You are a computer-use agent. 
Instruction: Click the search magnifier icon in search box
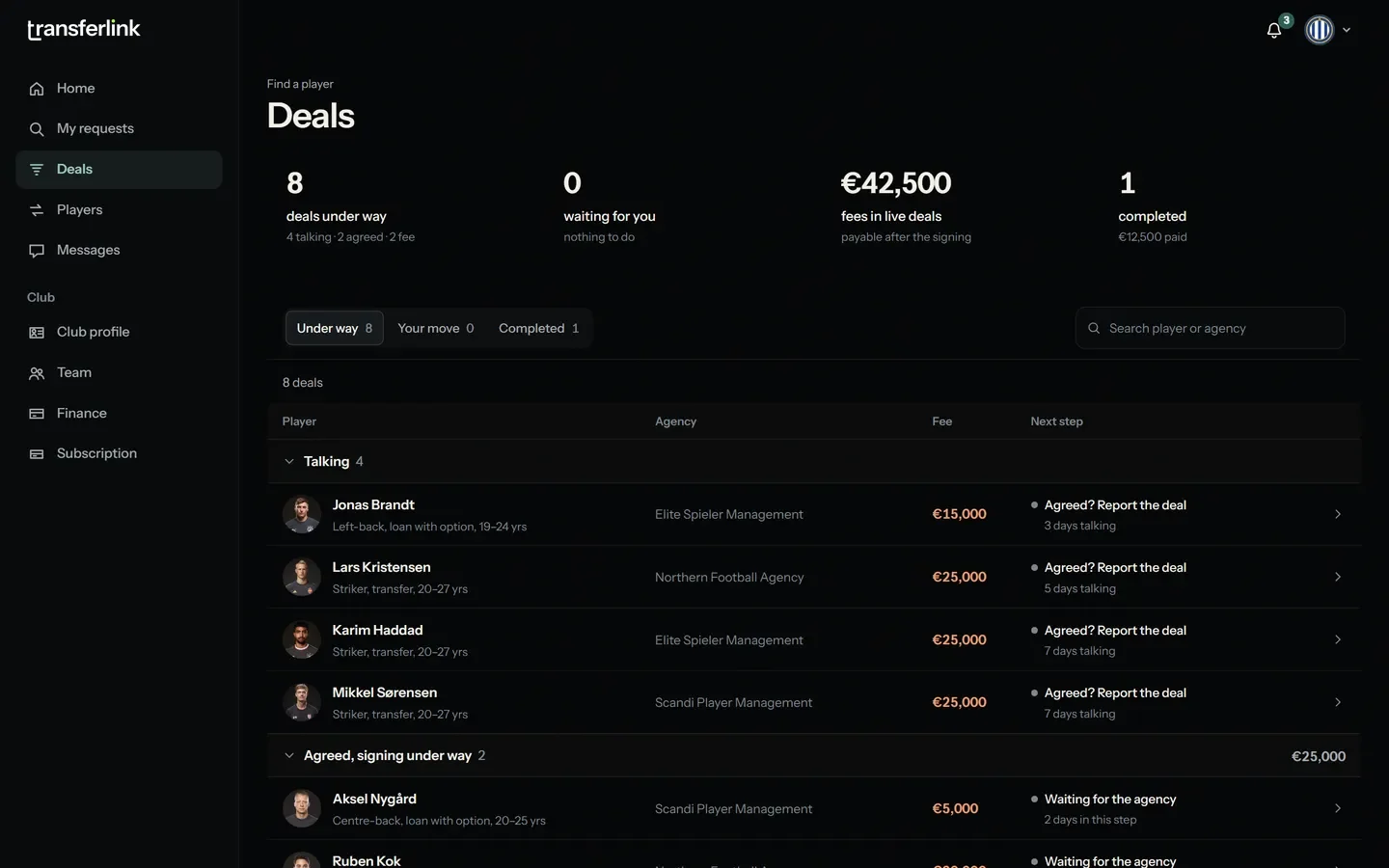[1094, 328]
